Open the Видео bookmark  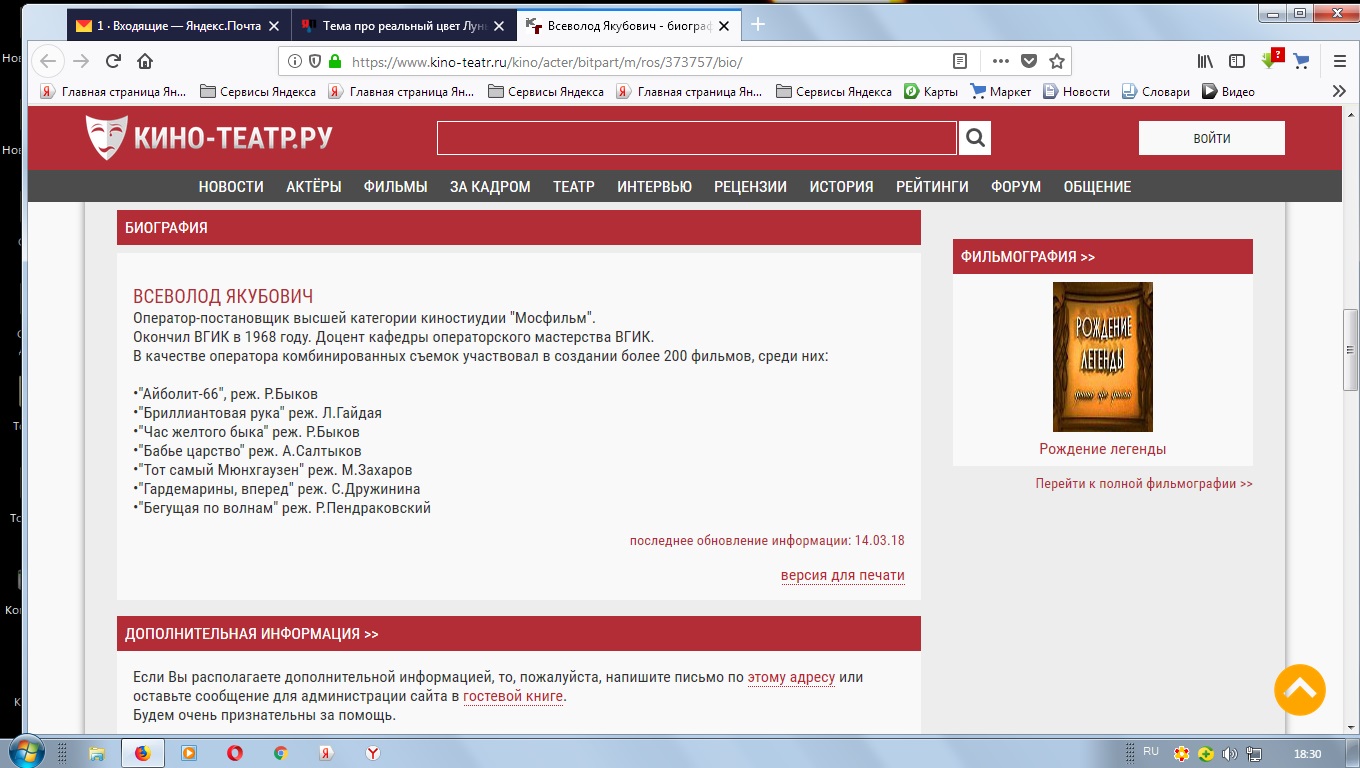coord(1227,91)
